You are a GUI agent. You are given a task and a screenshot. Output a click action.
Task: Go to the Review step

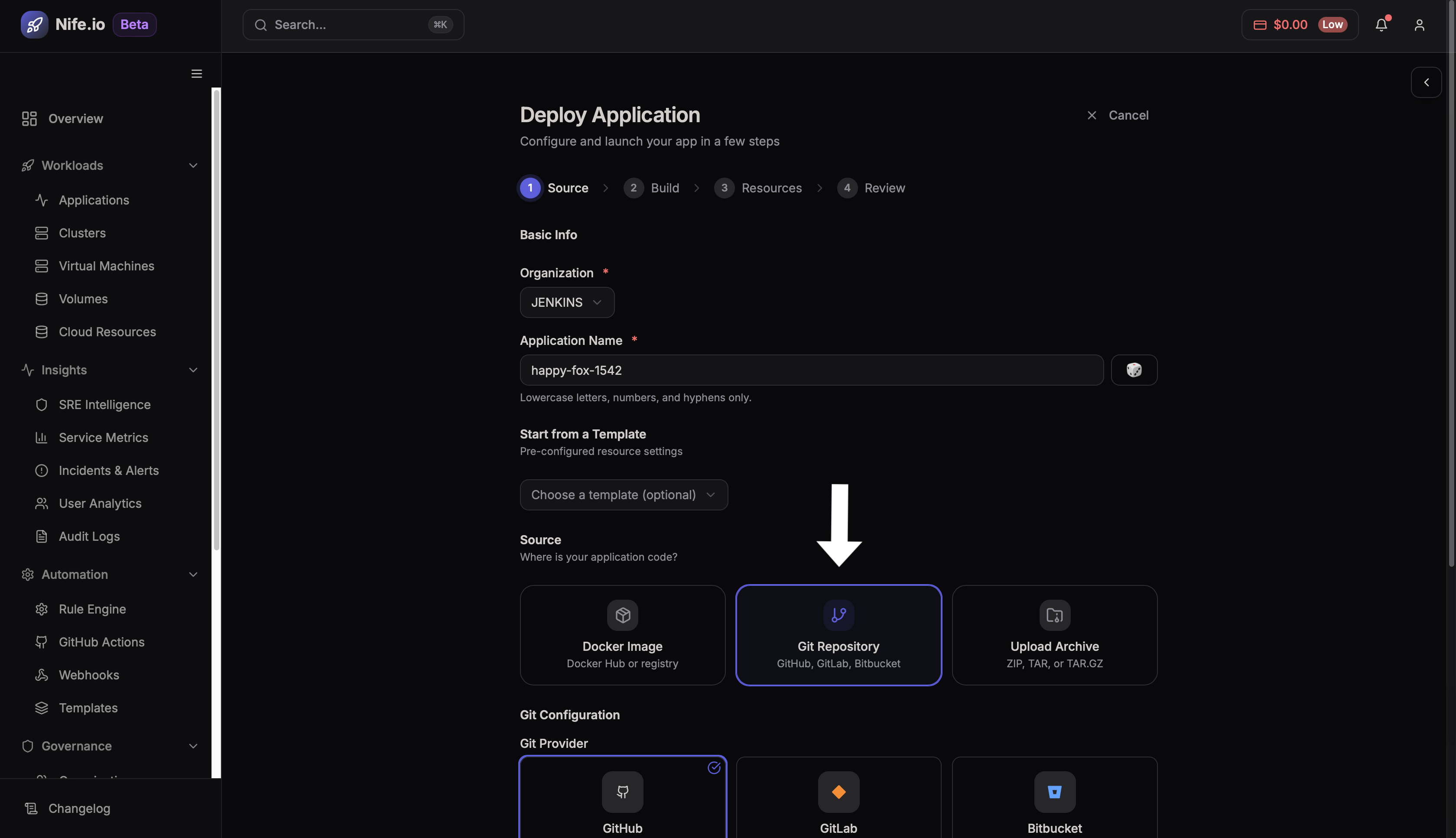tap(871, 188)
